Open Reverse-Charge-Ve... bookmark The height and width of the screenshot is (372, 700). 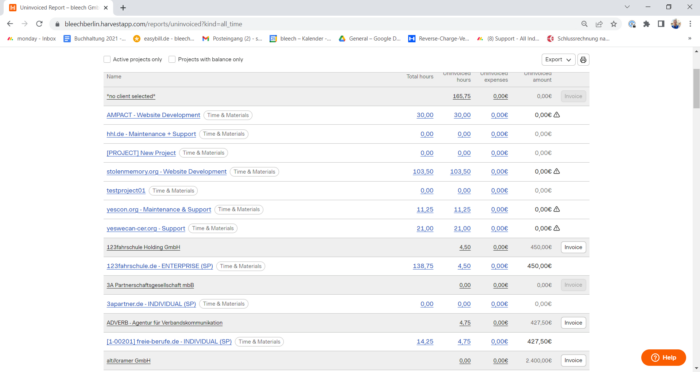pos(438,39)
